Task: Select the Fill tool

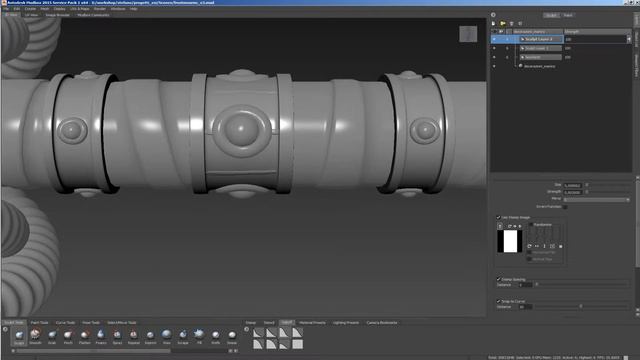Action: 199,336
